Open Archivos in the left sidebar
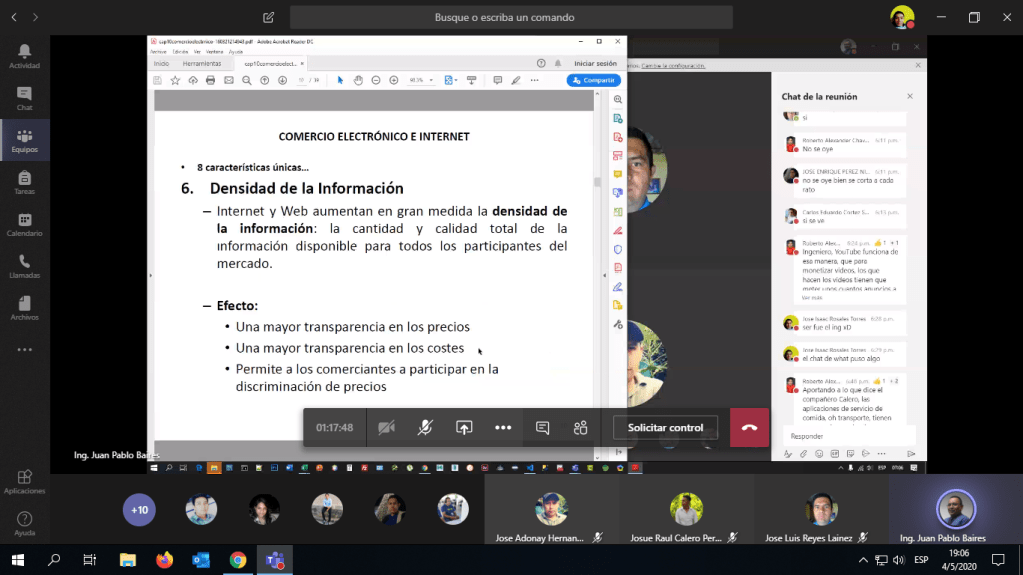Screen dimensions: 1023x575 (24, 309)
